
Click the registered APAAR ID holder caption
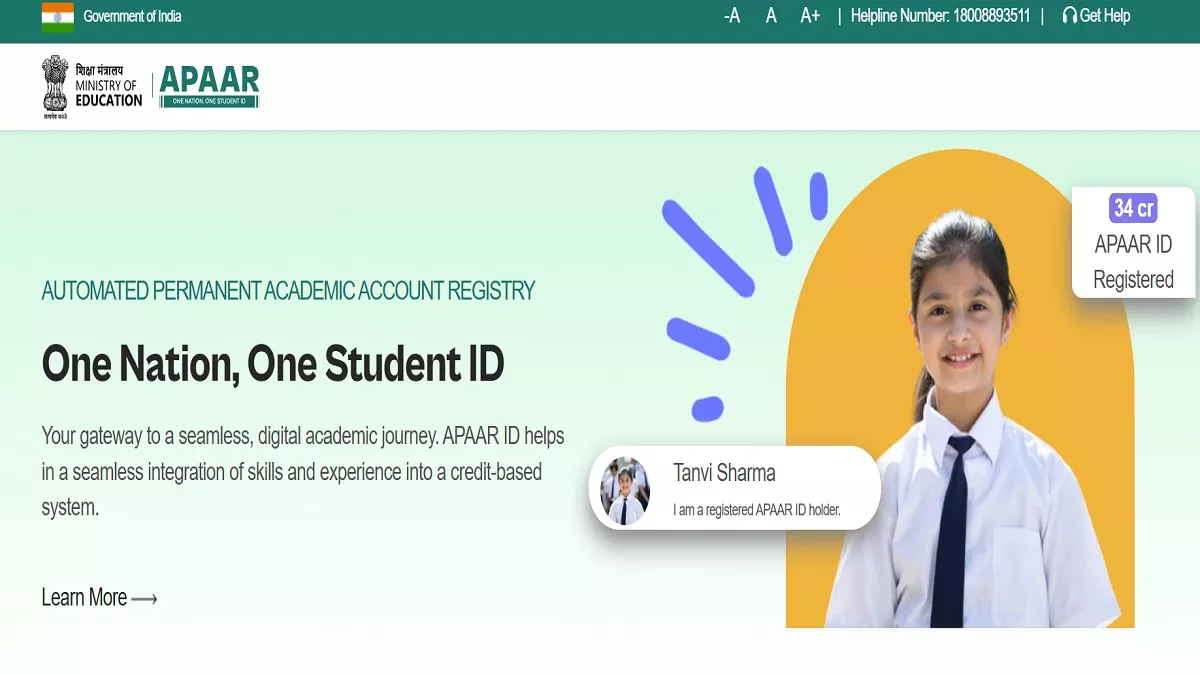(x=757, y=510)
